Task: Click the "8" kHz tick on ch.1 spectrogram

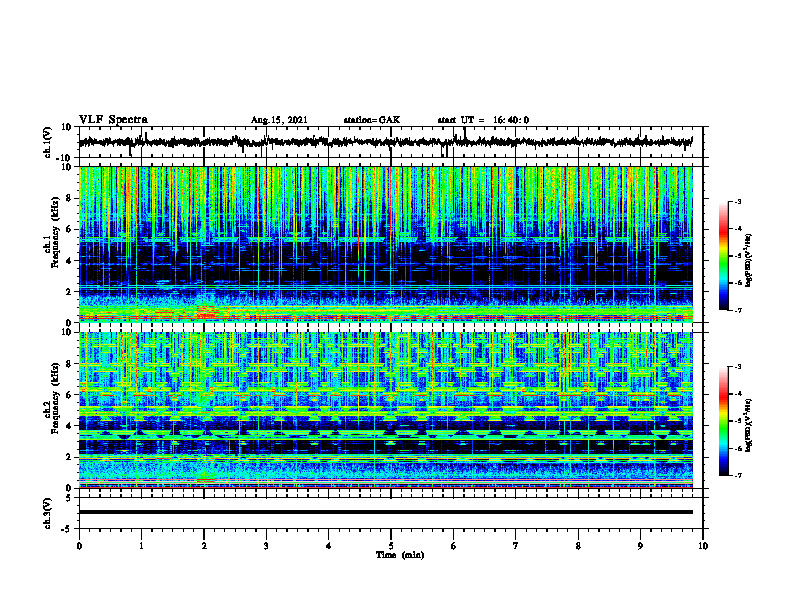Action: coord(69,198)
